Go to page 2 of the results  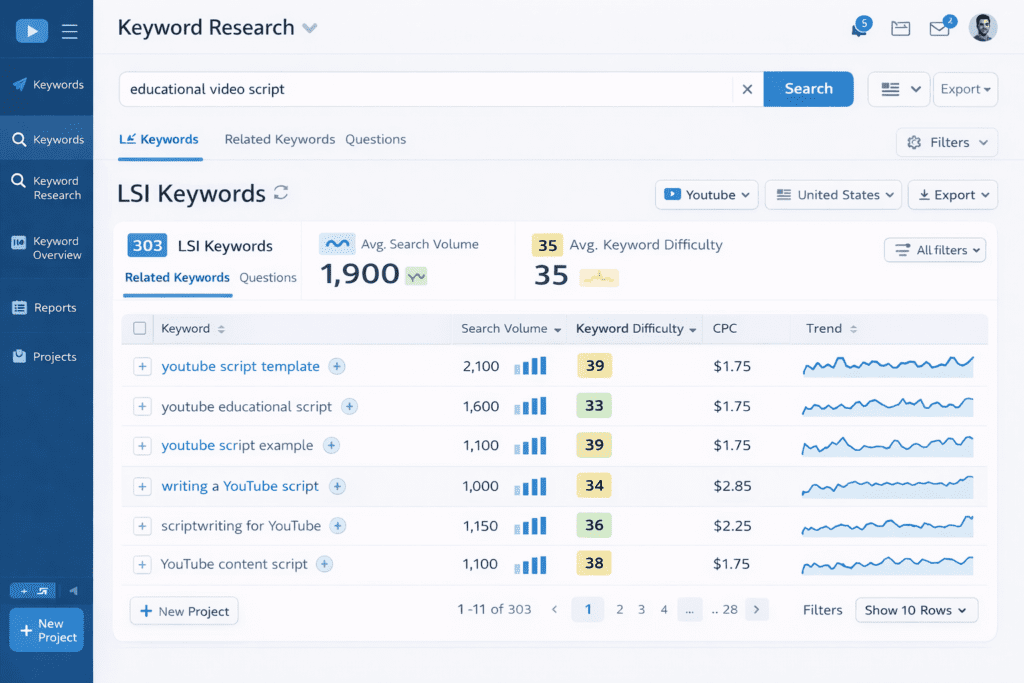click(x=620, y=609)
